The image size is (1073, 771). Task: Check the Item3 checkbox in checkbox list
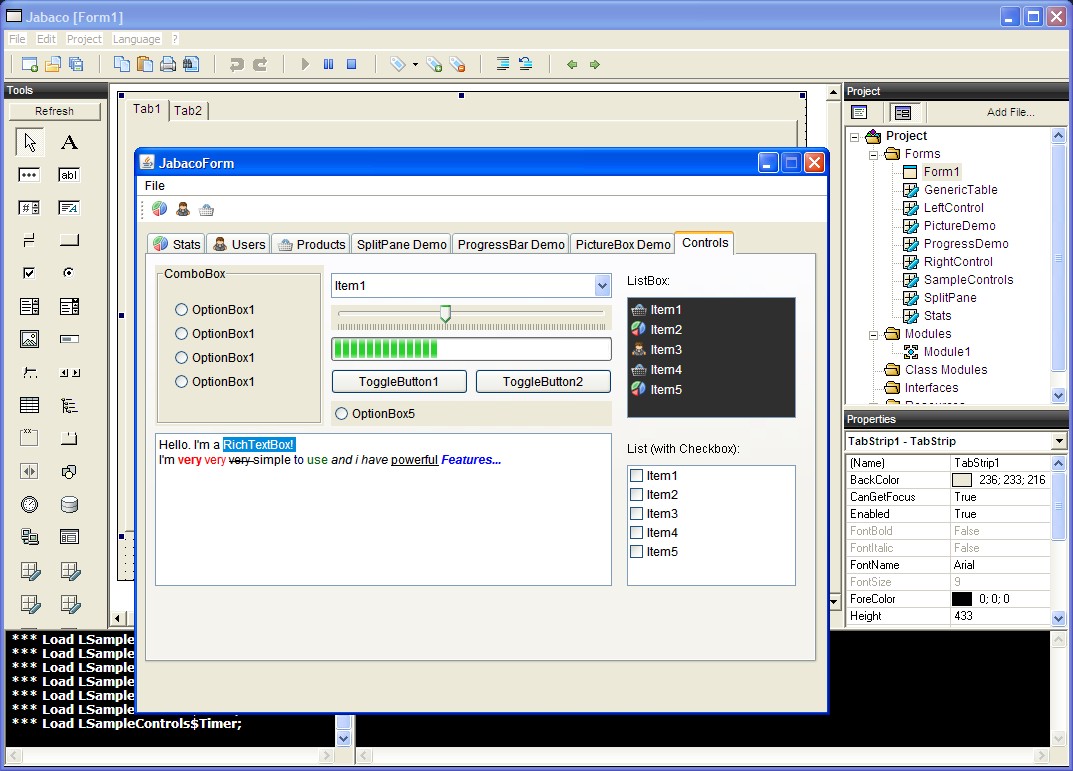[x=636, y=514]
